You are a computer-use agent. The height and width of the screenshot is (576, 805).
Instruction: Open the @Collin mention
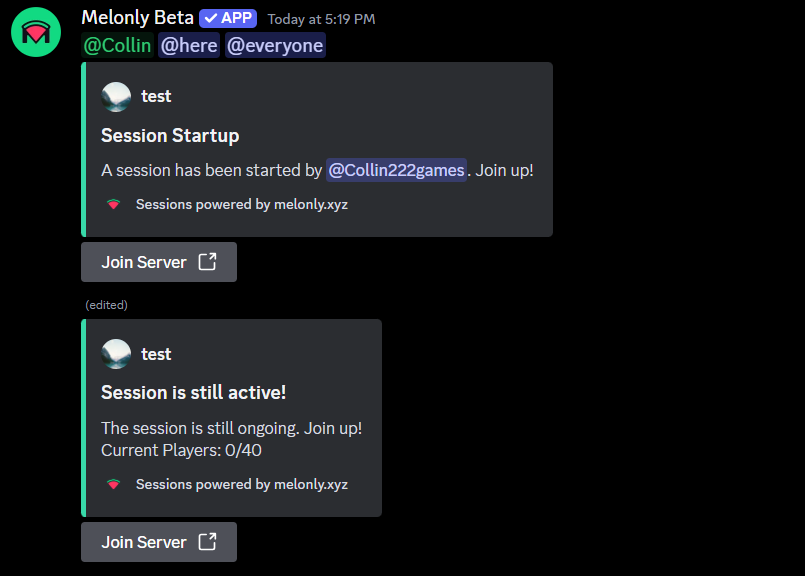click(117, 45)
